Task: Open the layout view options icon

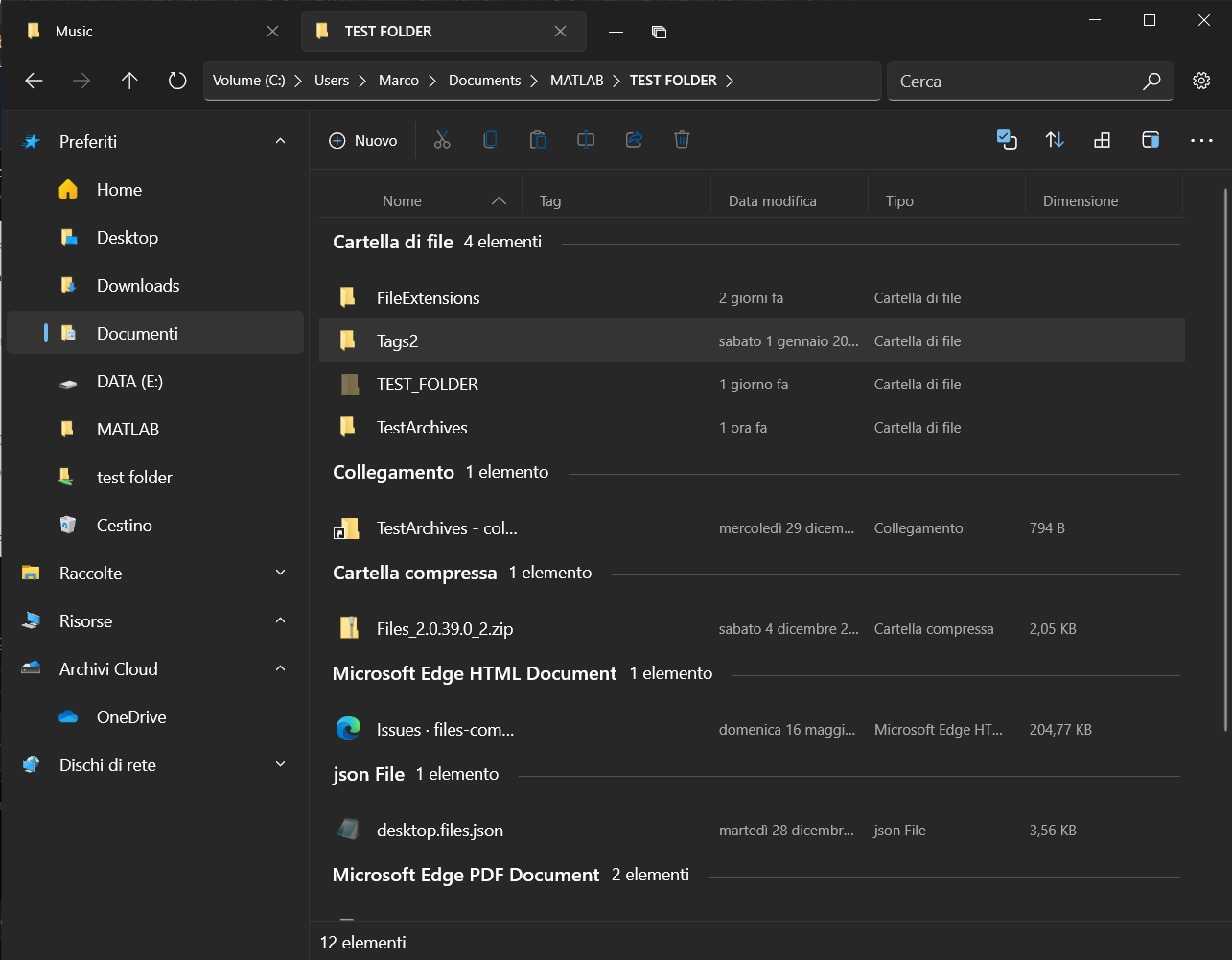Action: (1103, 140)
